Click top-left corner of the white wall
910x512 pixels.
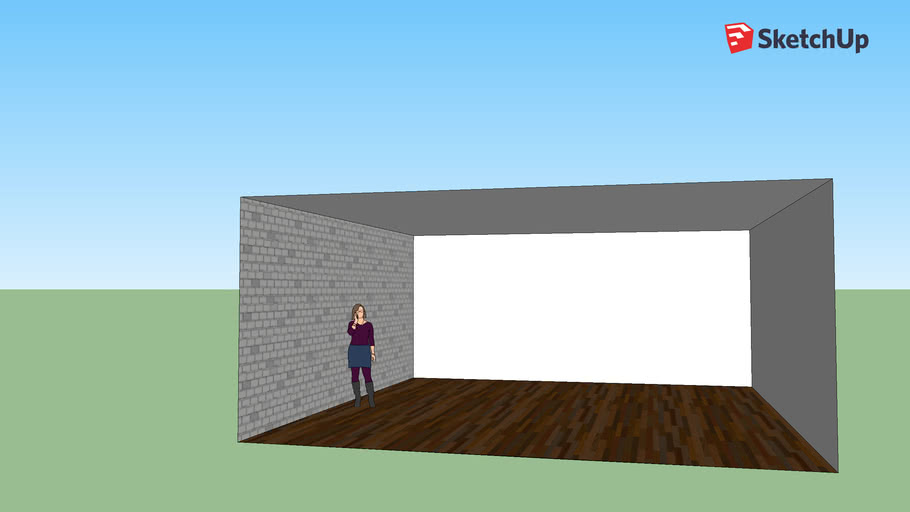click(414, 237)
